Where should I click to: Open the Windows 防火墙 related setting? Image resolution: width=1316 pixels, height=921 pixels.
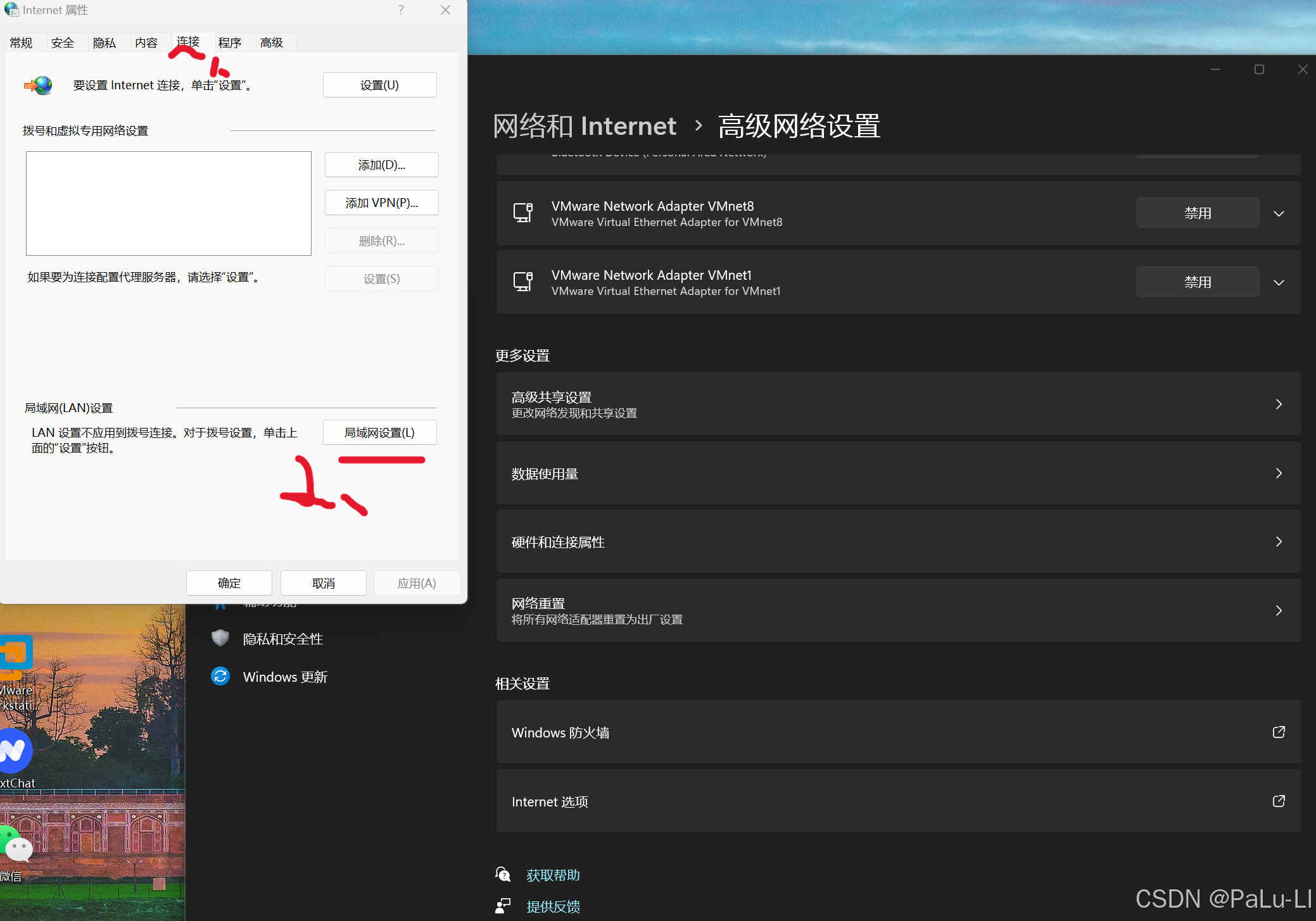click(x=899, y=732)
